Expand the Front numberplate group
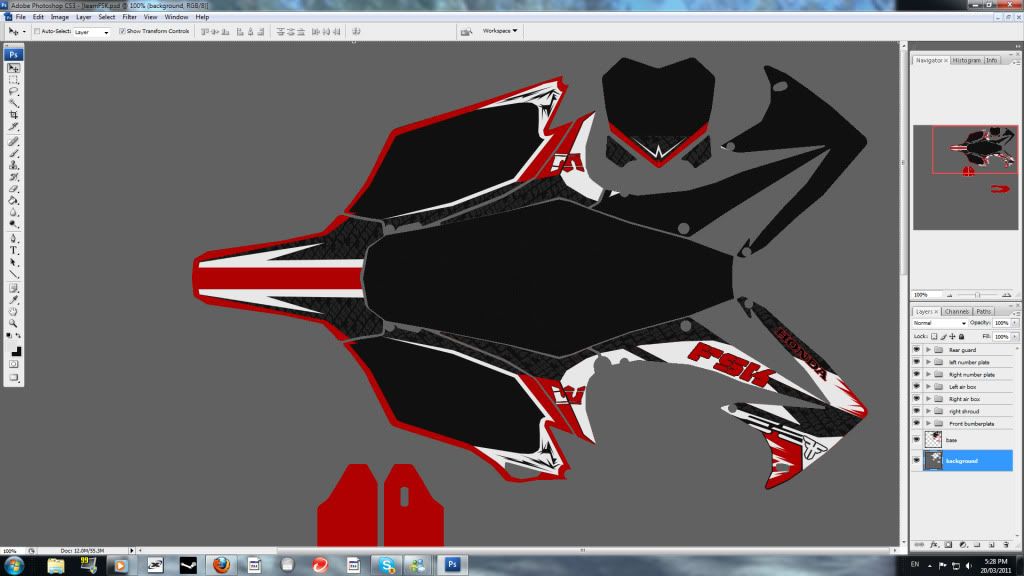Screen dimensions: 1024x576 pyautogui.click(x=928, y=424)
